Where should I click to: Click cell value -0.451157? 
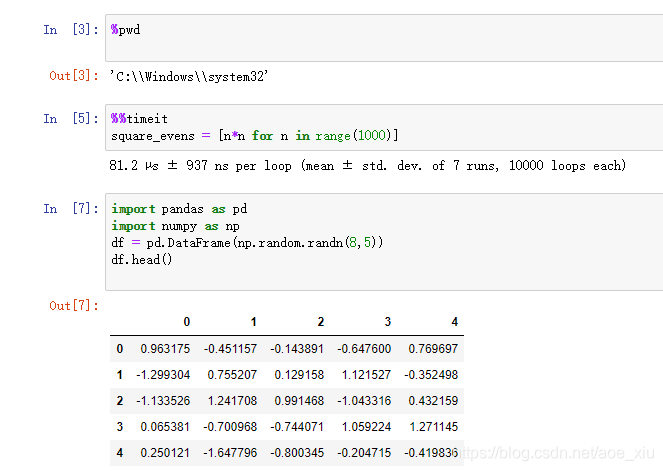230,349
